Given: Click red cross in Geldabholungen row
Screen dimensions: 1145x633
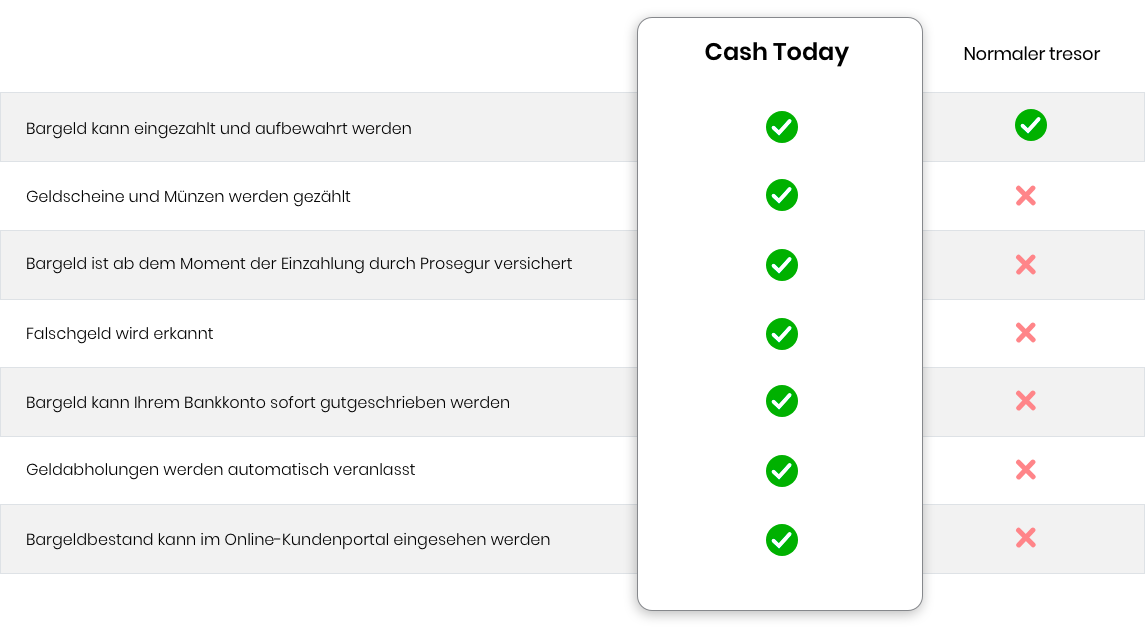Looking at the screenshot, I should (x=1025, y=469).
